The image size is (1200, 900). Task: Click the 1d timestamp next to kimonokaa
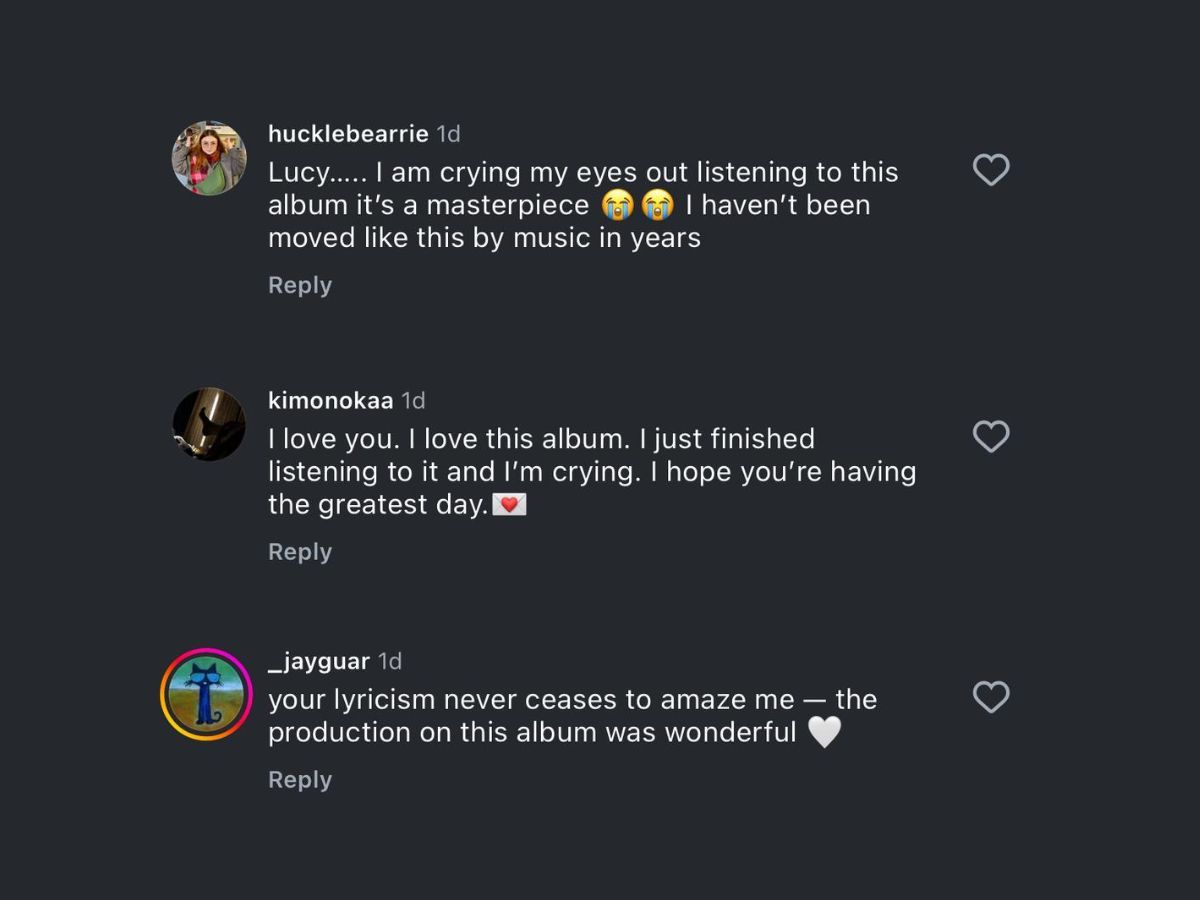click(413, 400)
